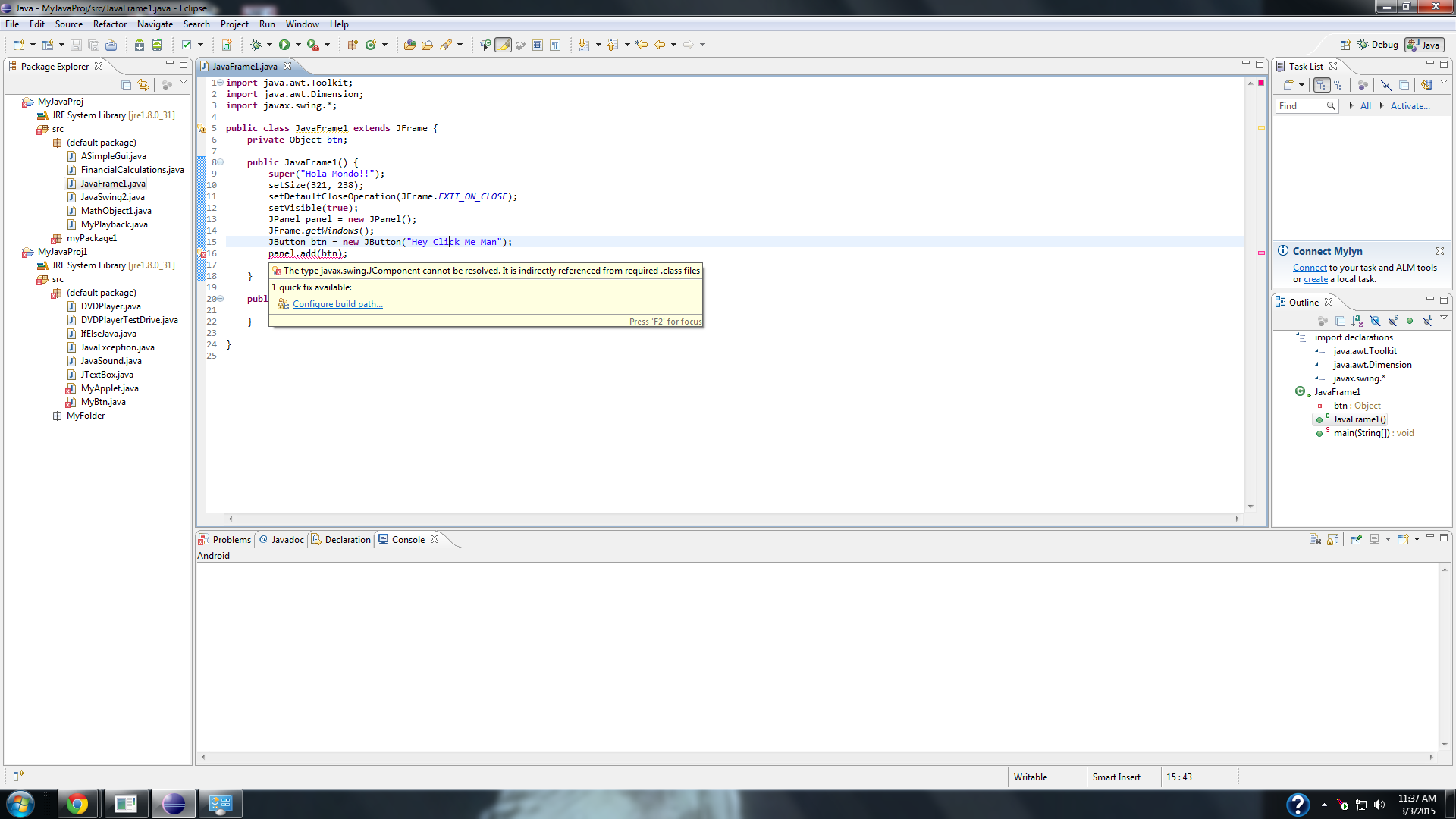
Task: Open the Project menu
Action: point(234,24)
